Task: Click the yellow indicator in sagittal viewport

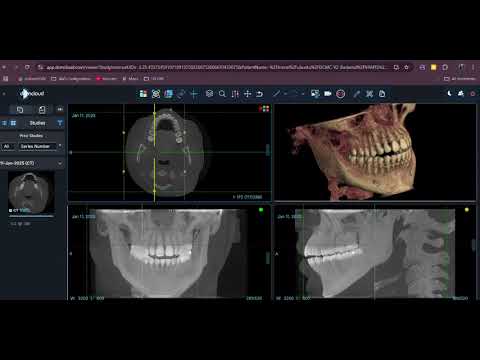Action: click(x=467, y=210)
